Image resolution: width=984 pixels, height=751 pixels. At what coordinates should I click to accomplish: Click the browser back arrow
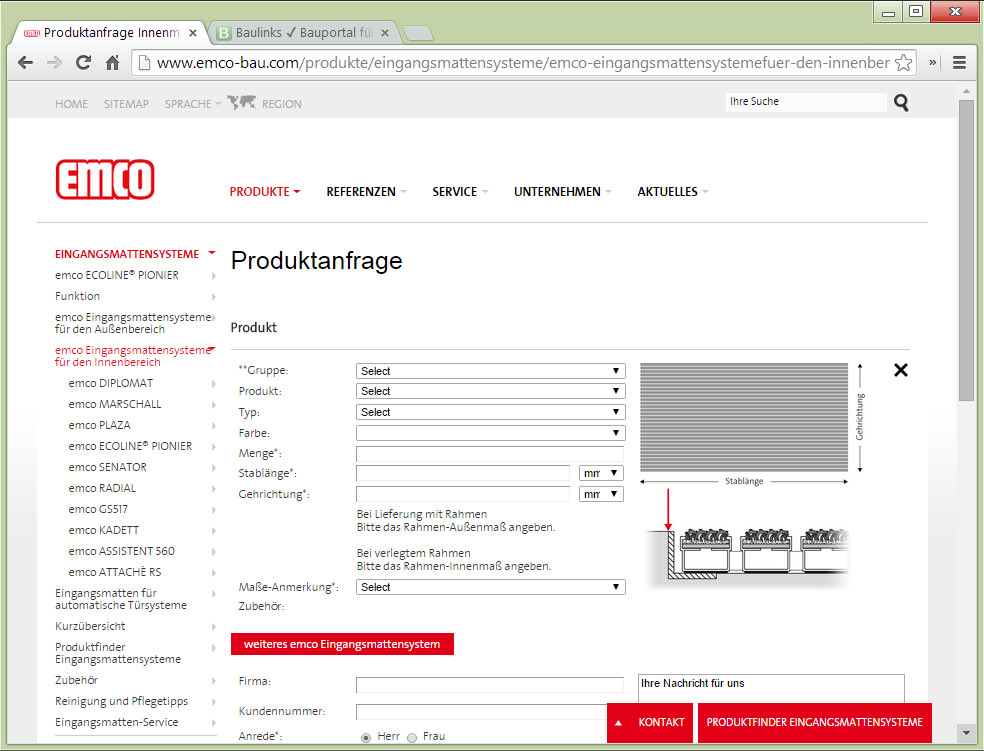[x=25, y=63]
